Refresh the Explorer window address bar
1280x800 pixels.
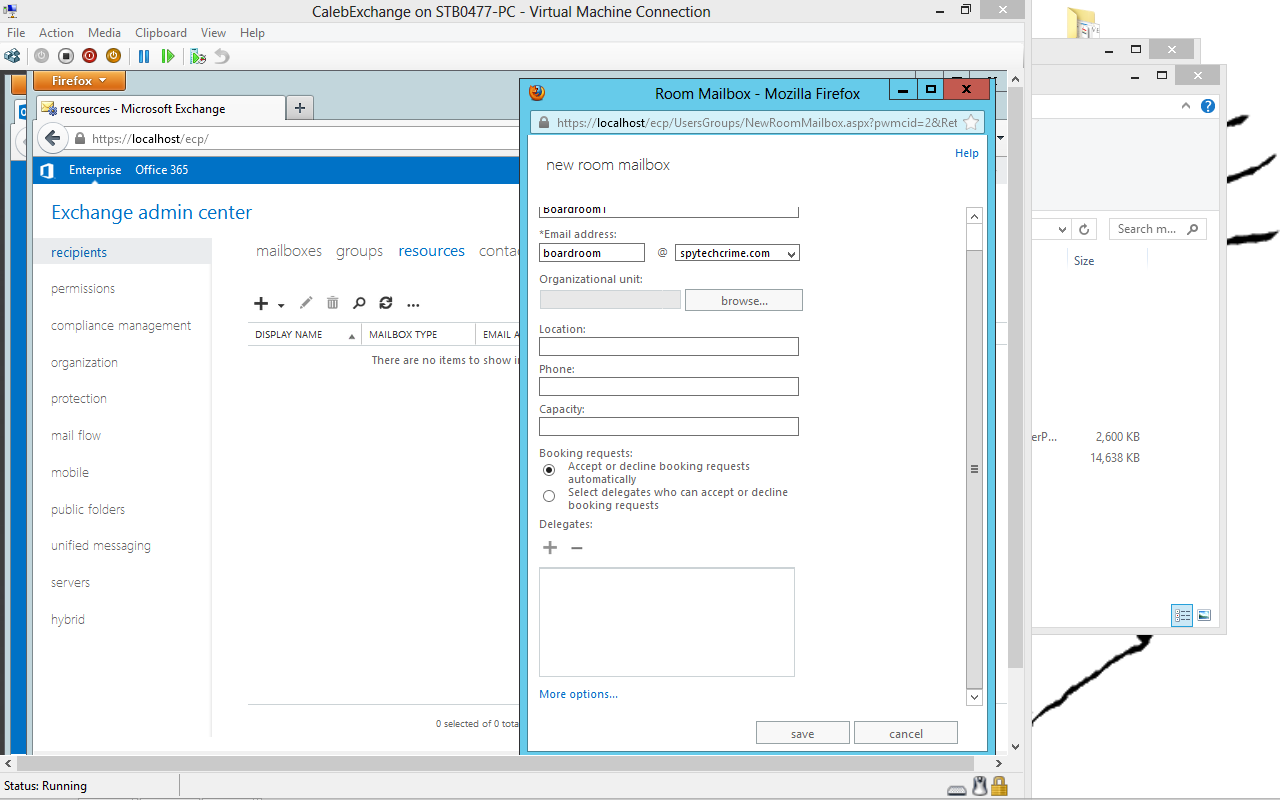[x=1085, y=229]
